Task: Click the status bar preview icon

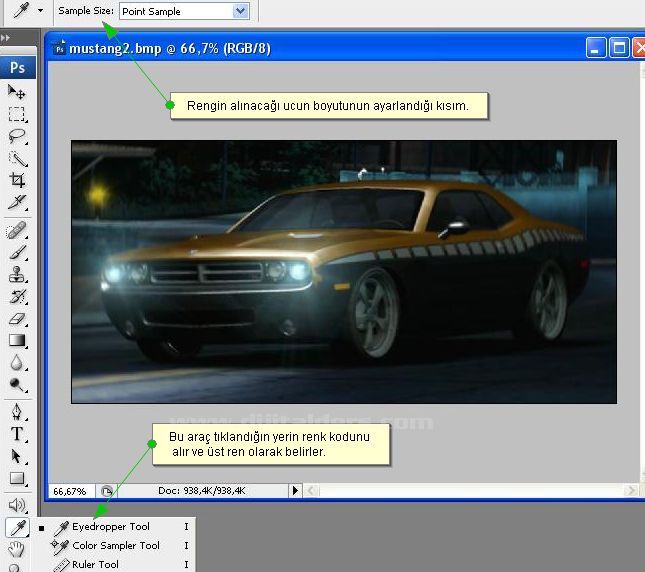Action: [x=107, y=491]
